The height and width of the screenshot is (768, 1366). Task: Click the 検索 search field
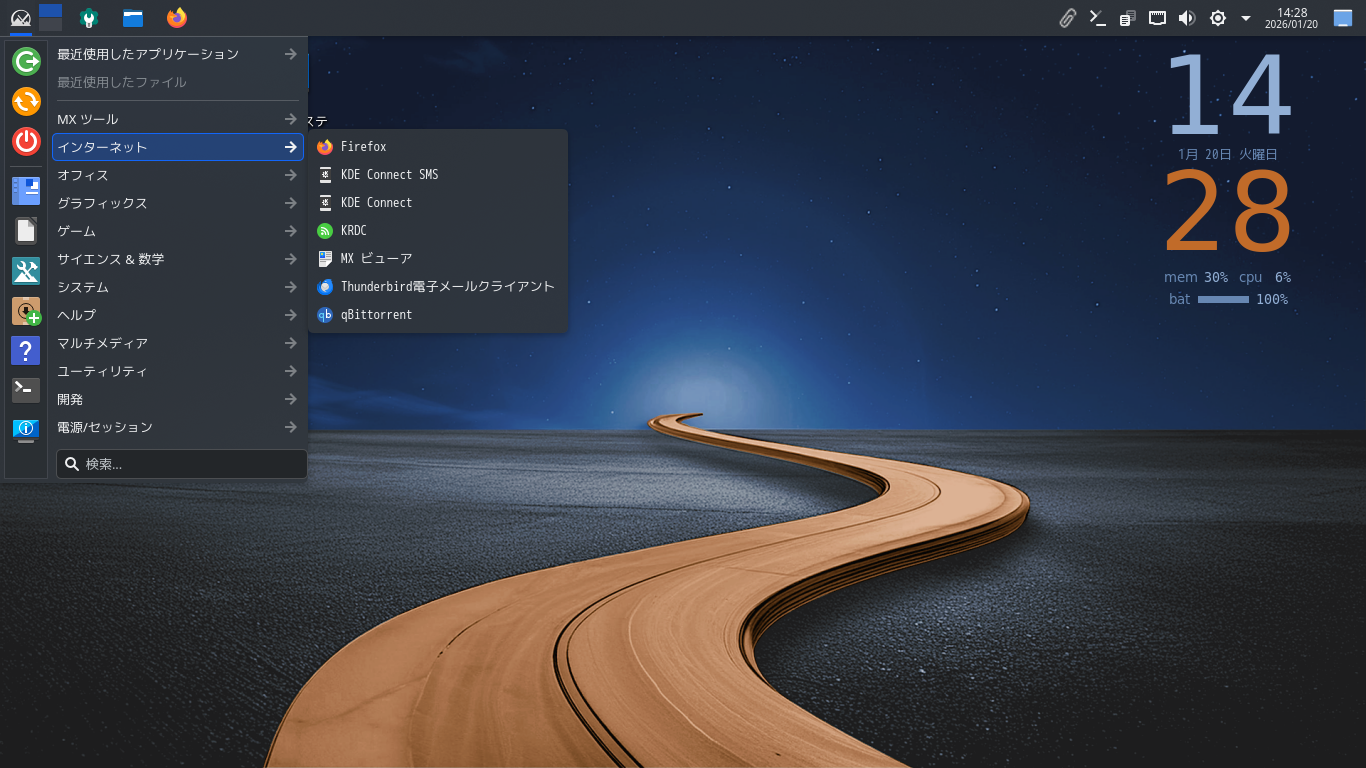coord(182,464)
